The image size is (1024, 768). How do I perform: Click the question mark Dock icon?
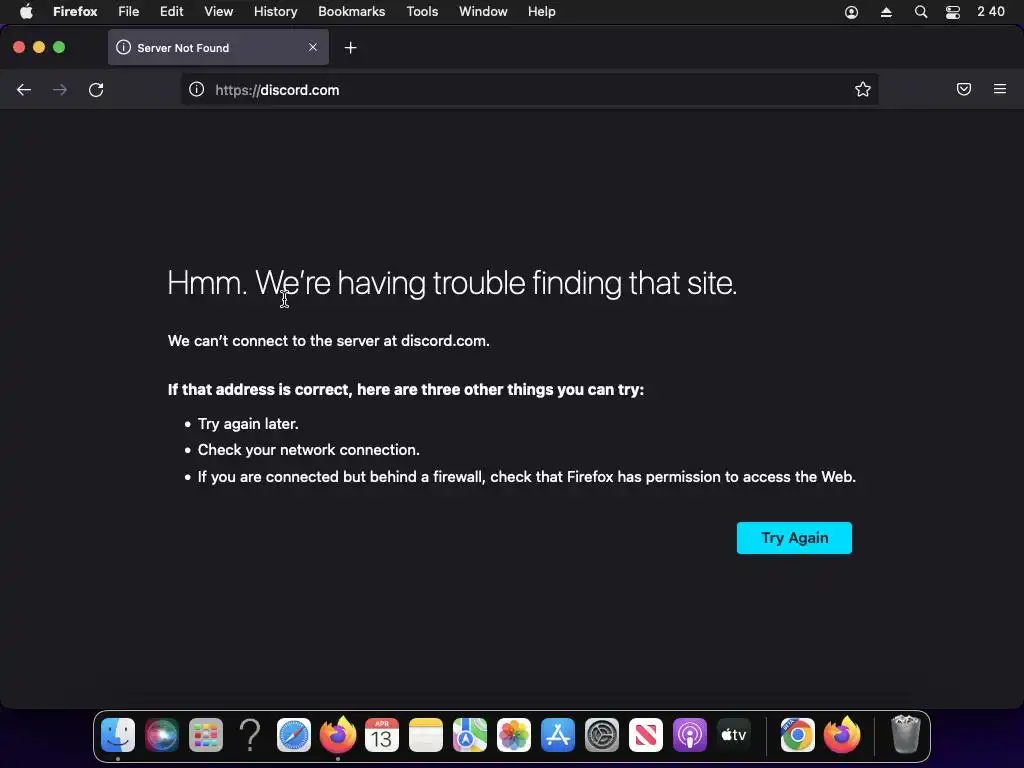(x=250, y=735)
